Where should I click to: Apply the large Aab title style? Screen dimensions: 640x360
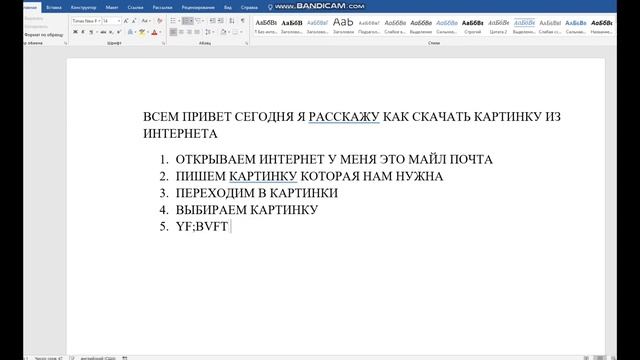click(x=343, y=25)
